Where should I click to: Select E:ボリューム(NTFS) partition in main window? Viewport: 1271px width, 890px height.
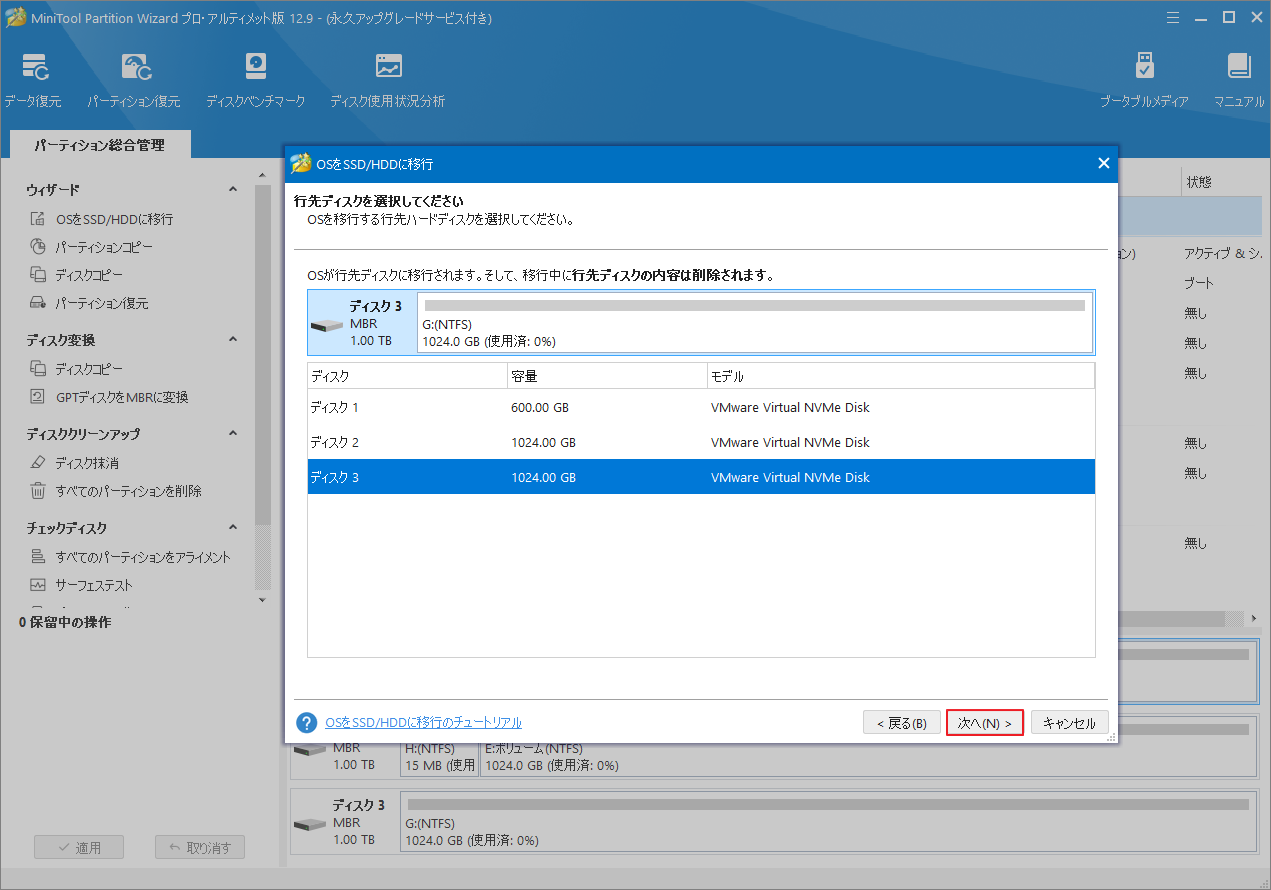(868, 757)
